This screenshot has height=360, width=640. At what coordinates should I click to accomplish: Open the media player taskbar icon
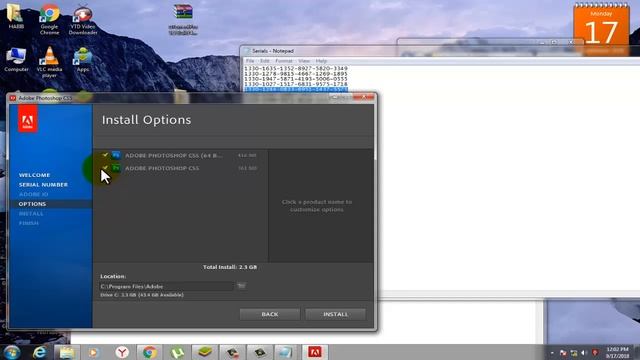(94, 352)
